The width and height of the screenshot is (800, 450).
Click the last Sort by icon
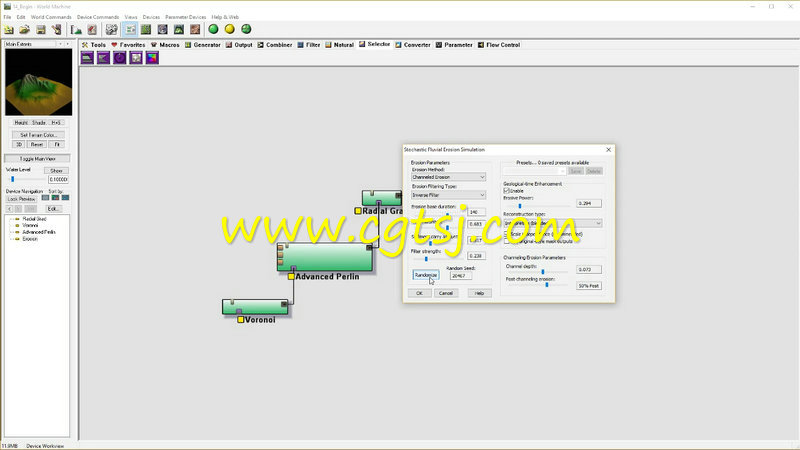click(x=65, y=198)
